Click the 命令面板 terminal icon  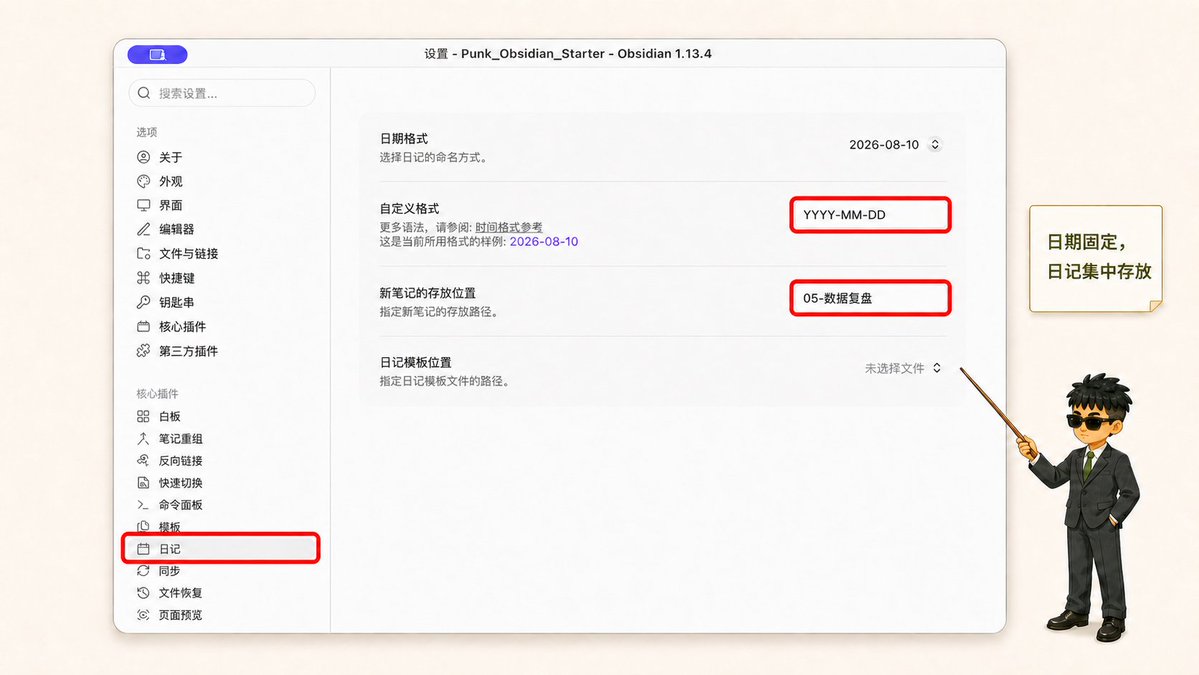(143, 505)
